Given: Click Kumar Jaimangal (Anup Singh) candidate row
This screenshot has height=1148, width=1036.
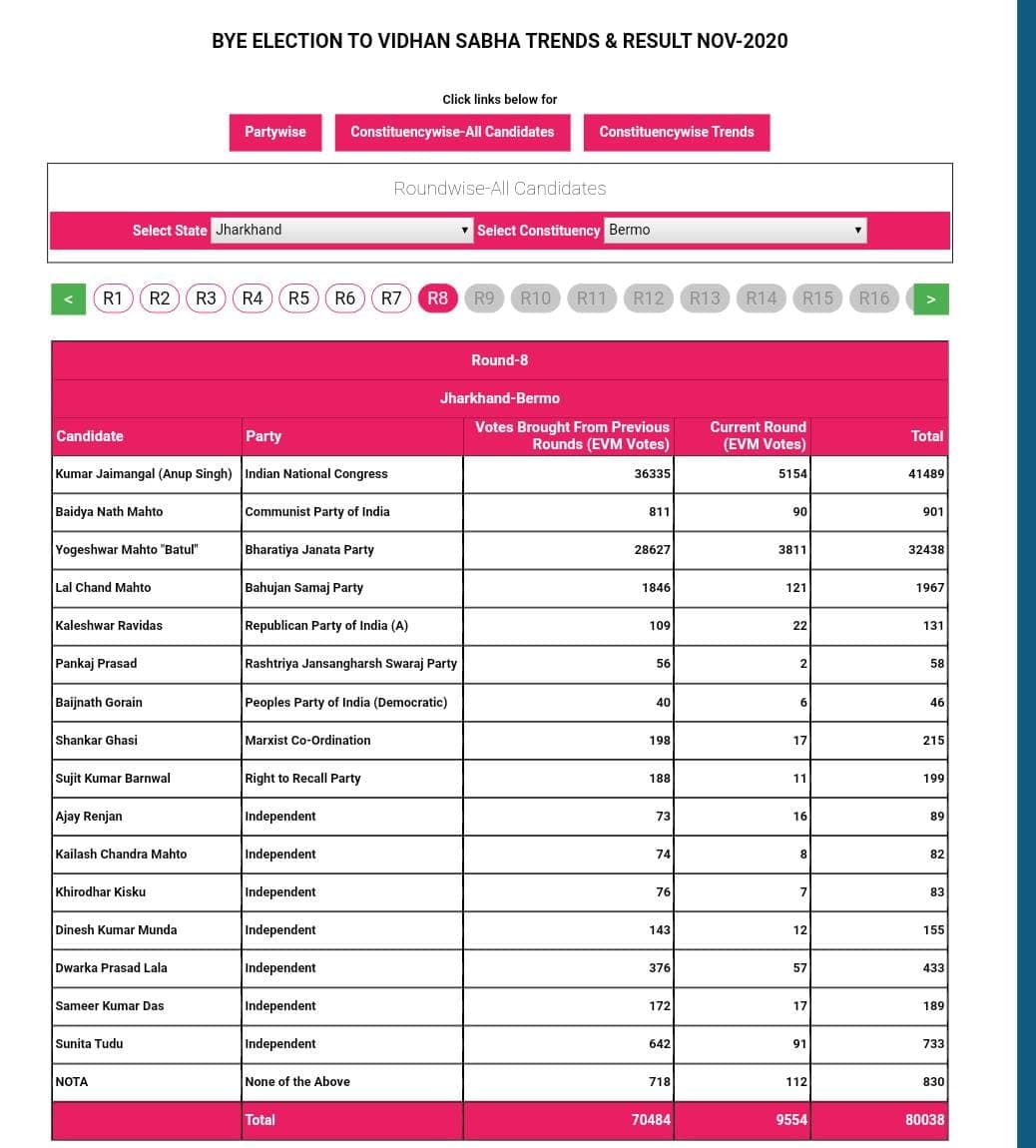Looking at the screenshot, I should coord(144,474).
